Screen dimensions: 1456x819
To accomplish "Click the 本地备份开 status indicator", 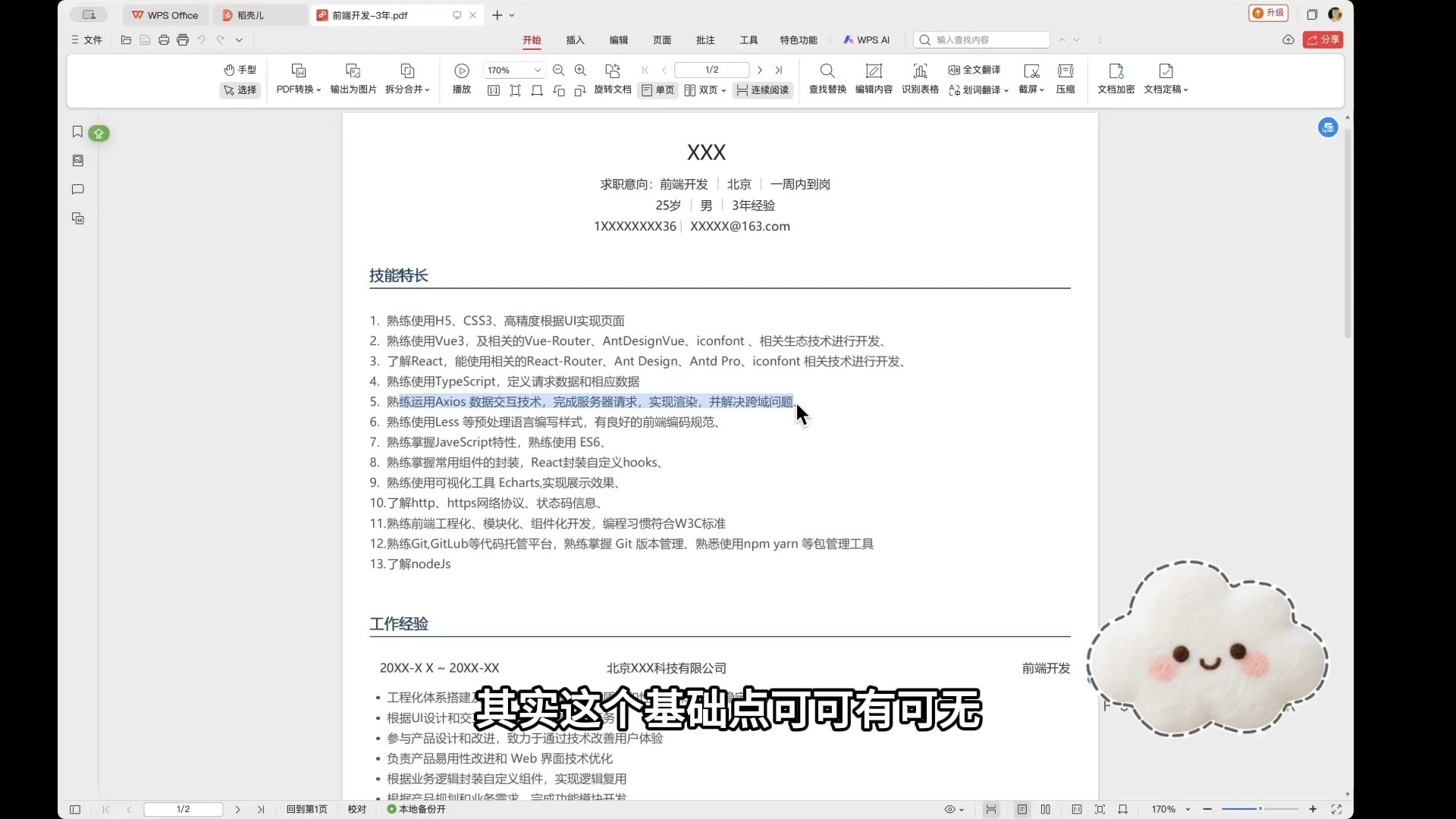I will 416,809.
